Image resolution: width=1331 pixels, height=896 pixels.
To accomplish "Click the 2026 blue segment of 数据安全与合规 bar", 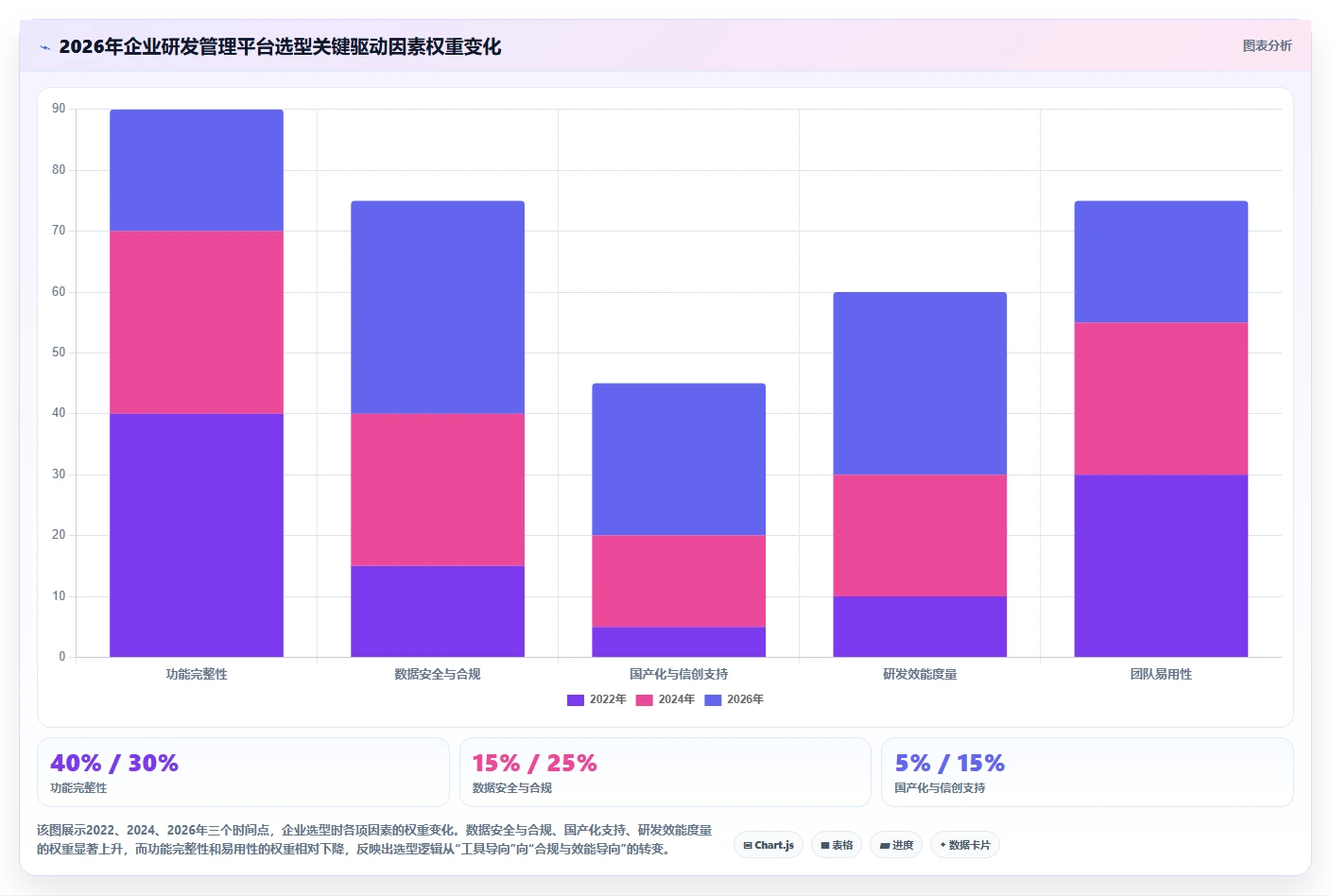I will (x=438, y=307).
